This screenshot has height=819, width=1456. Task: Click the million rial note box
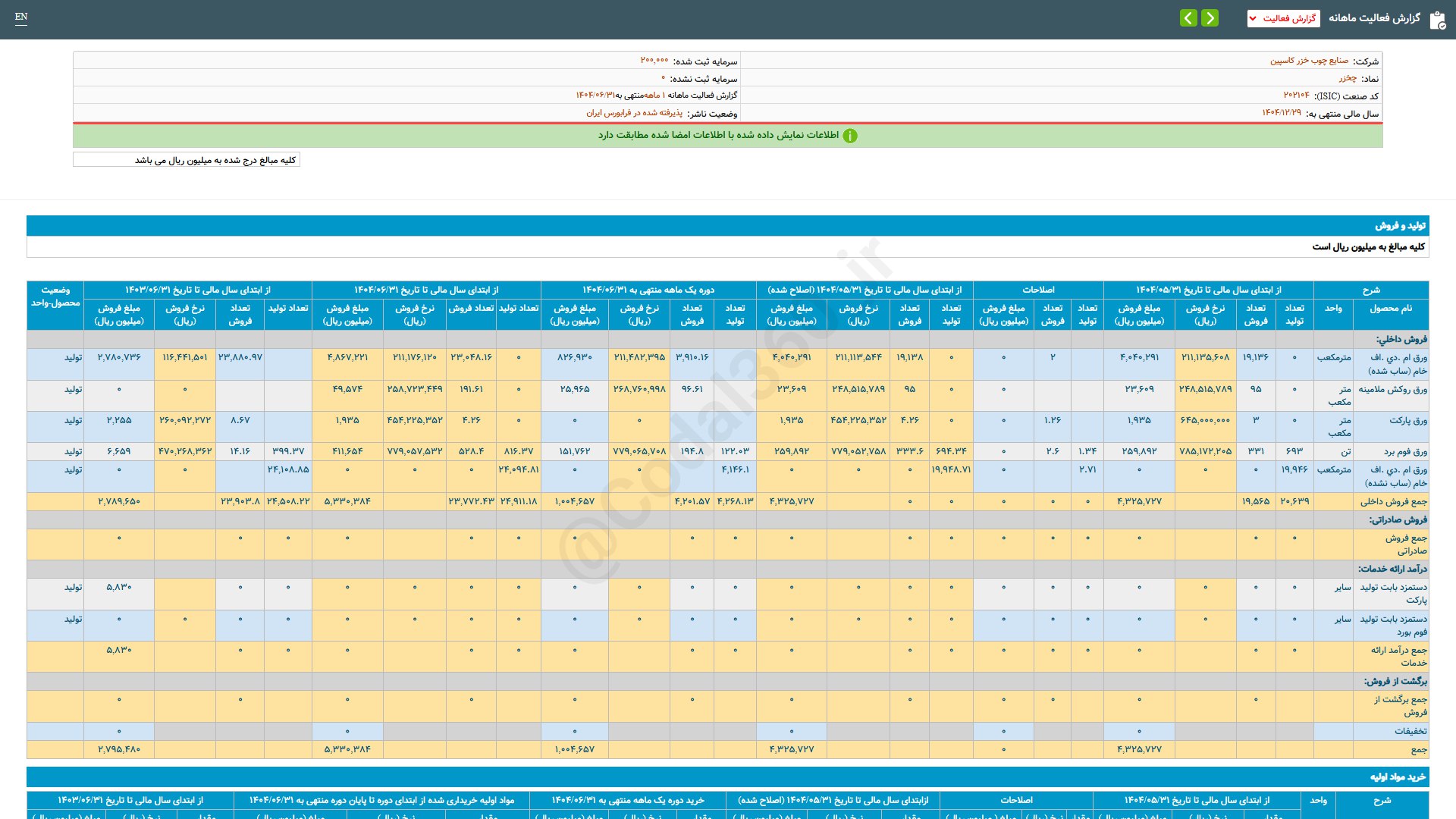pyautogui.click(x=187, y=160)
